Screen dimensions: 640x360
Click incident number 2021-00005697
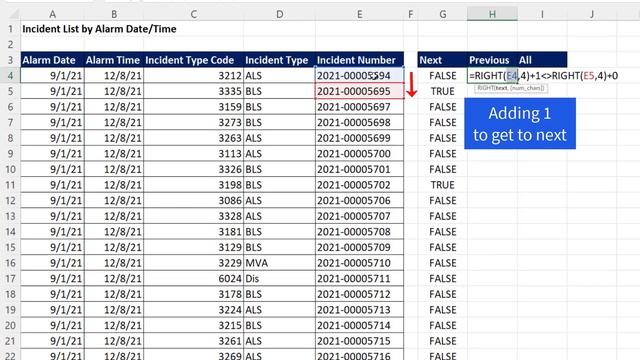tap(359, 107)
